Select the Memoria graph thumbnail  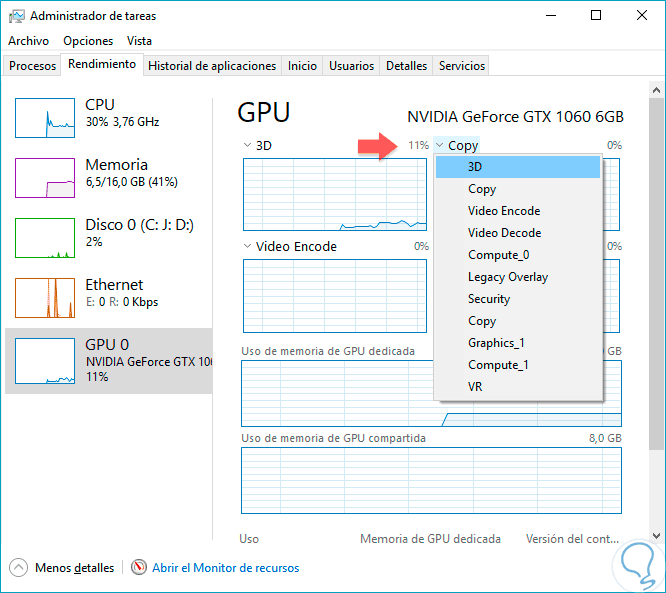click(45, 178)
